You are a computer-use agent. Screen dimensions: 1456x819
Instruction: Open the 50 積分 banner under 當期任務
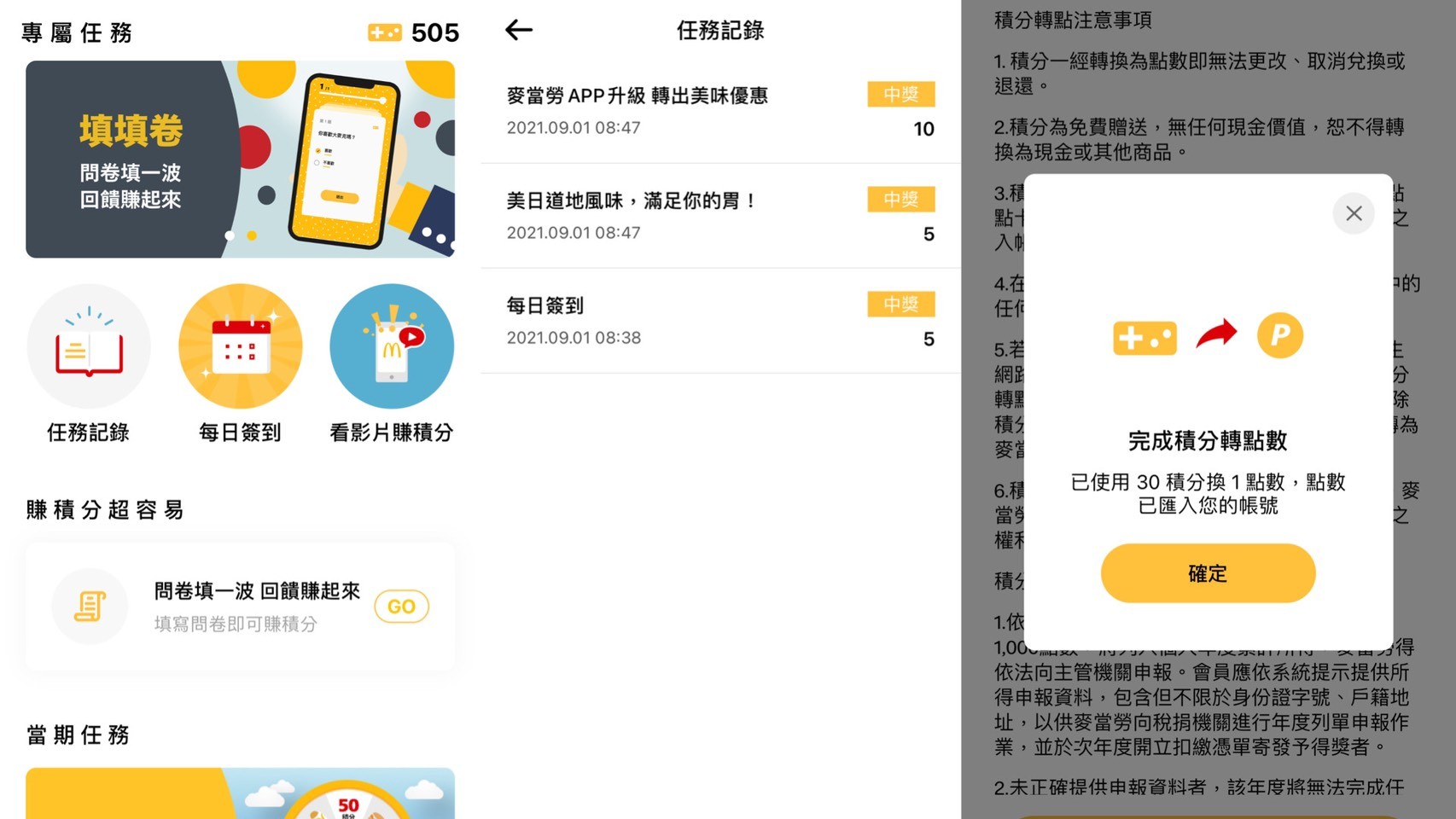(240, 793)
